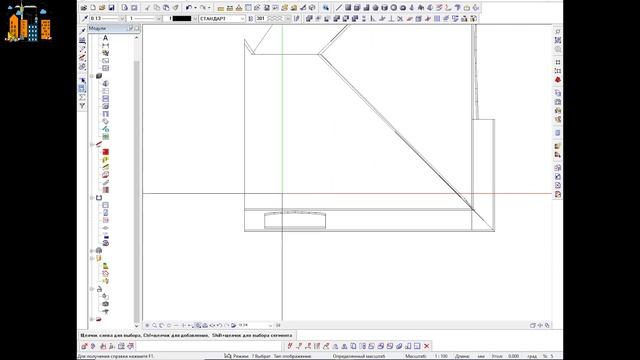Click the magnifier zoom icon in viewport toolbar

coord(155,325)
